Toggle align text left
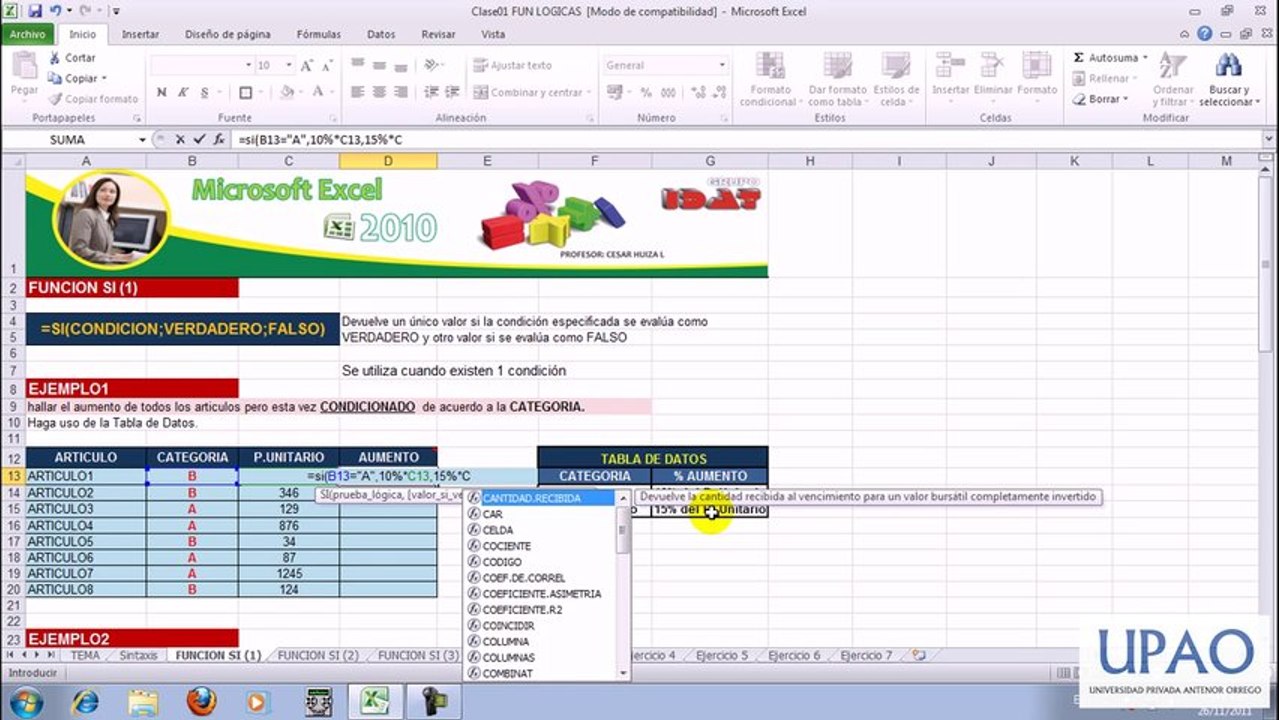Image resolution: width=1279 pixels, height=720 pixels. [357, 92]
